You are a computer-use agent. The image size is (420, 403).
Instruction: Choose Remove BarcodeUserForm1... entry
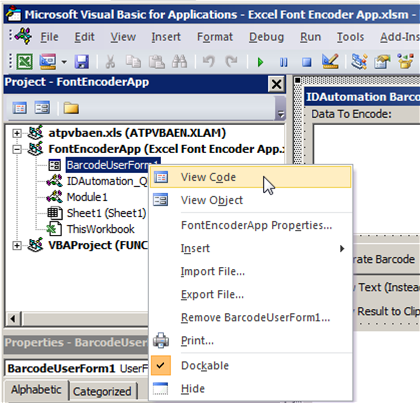(251, 317)
